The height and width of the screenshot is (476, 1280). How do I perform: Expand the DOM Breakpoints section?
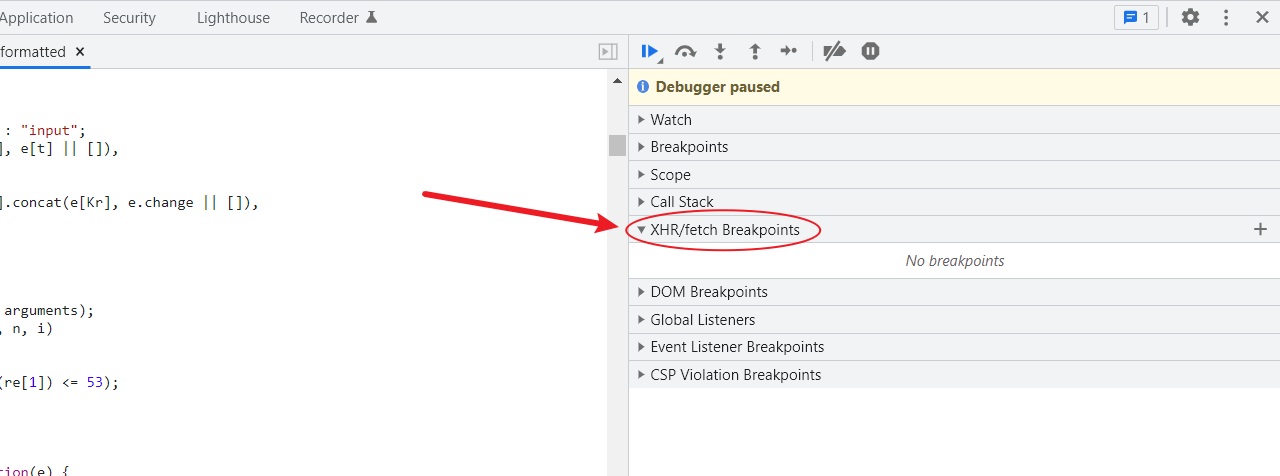pos(954,292)
